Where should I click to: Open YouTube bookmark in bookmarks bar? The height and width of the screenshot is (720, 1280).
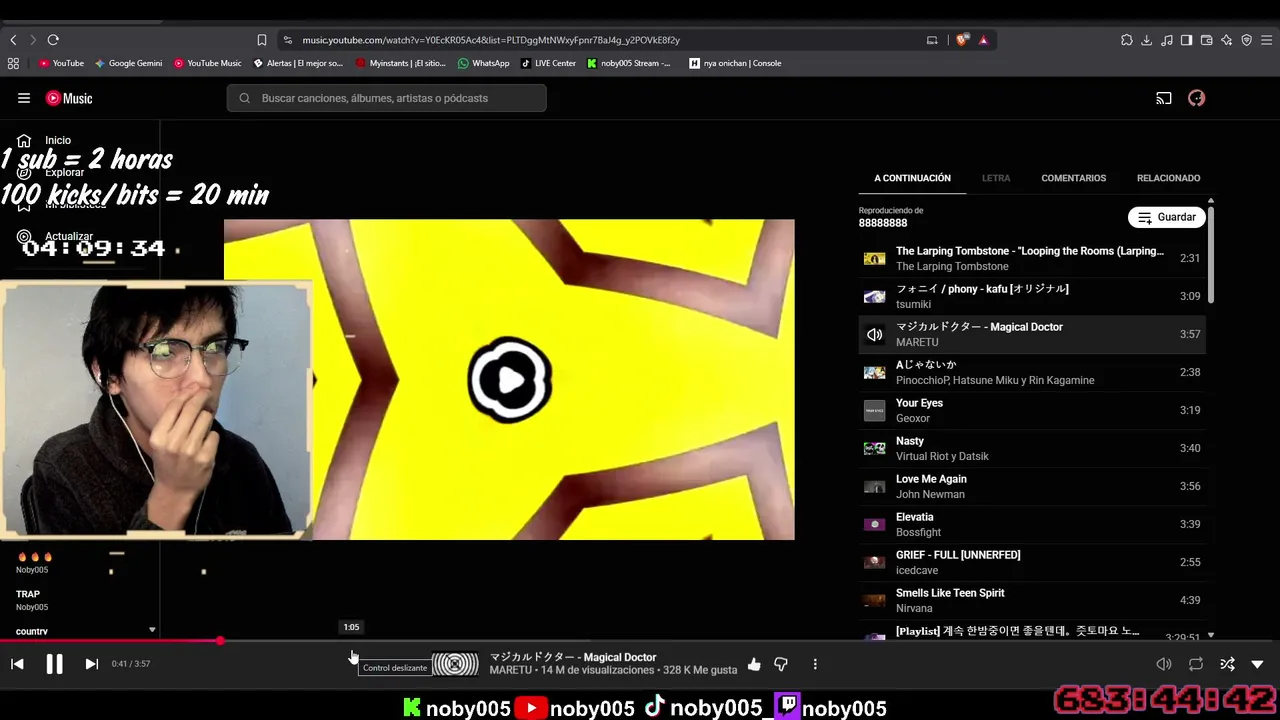pos(61,63)
